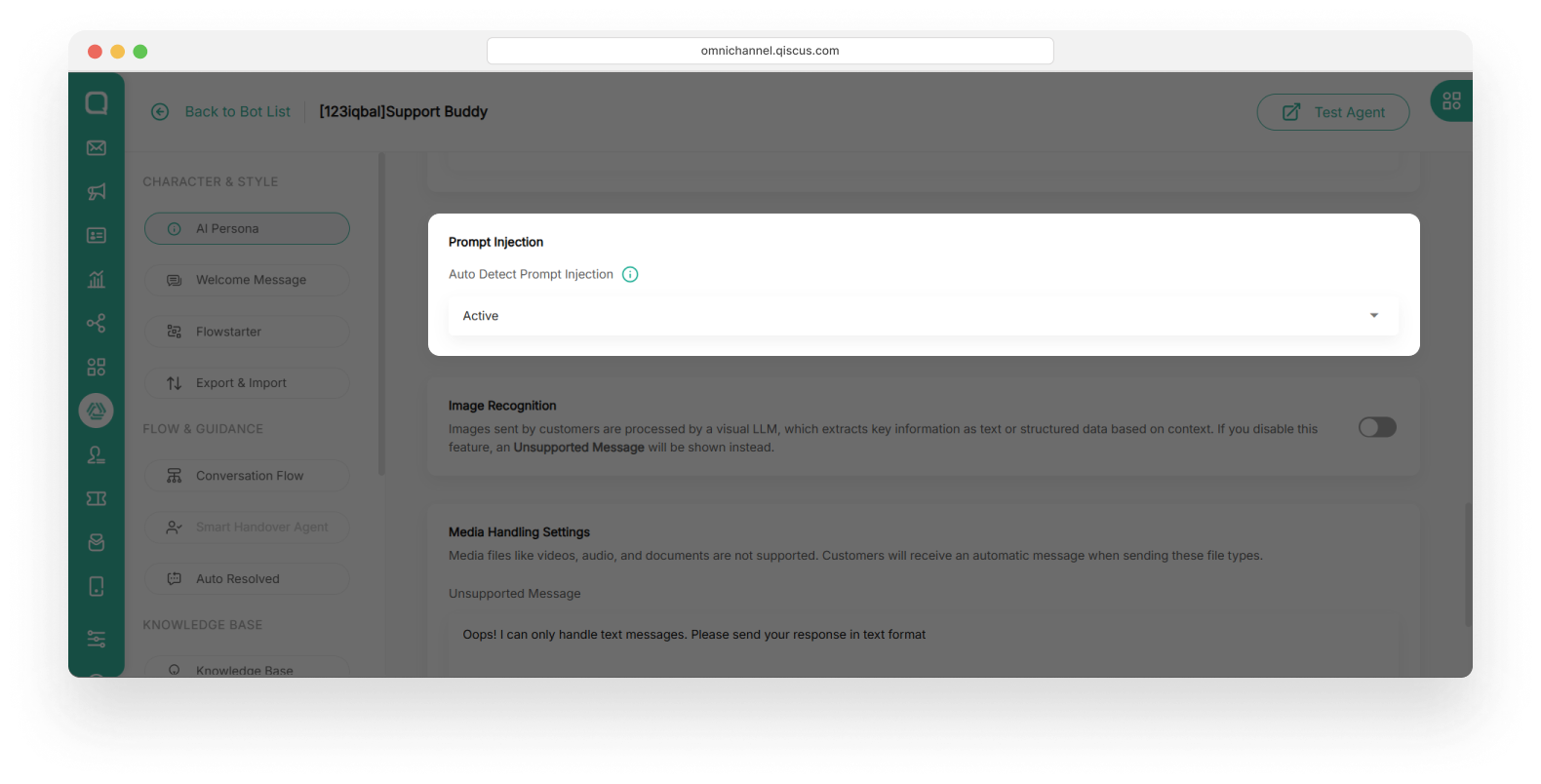Screen dimensions: 1541x784
Task: Open the Smart Handover Agent section
Action: [247, 528]
